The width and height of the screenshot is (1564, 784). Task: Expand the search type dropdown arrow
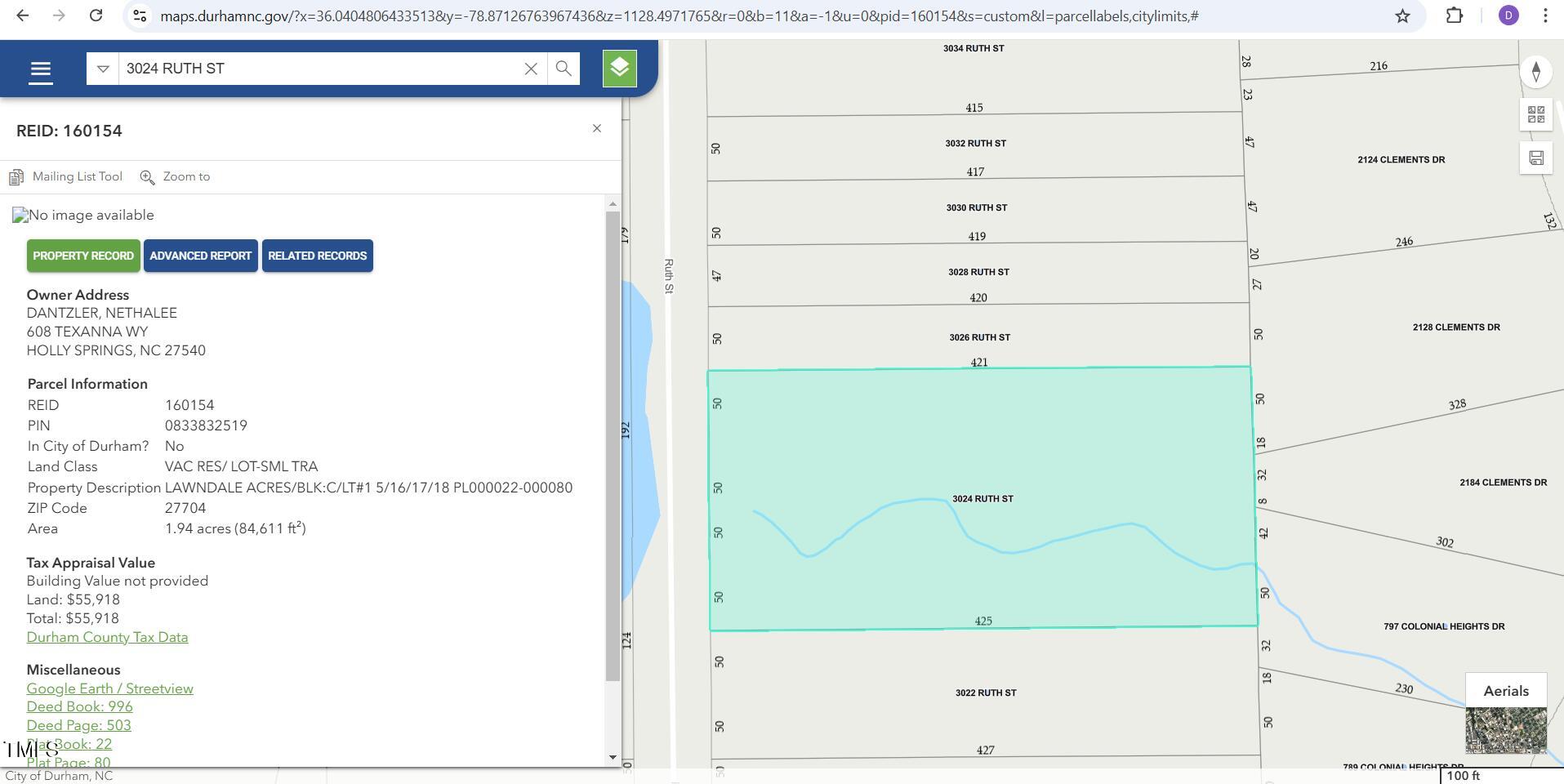(x=103, y=69)
